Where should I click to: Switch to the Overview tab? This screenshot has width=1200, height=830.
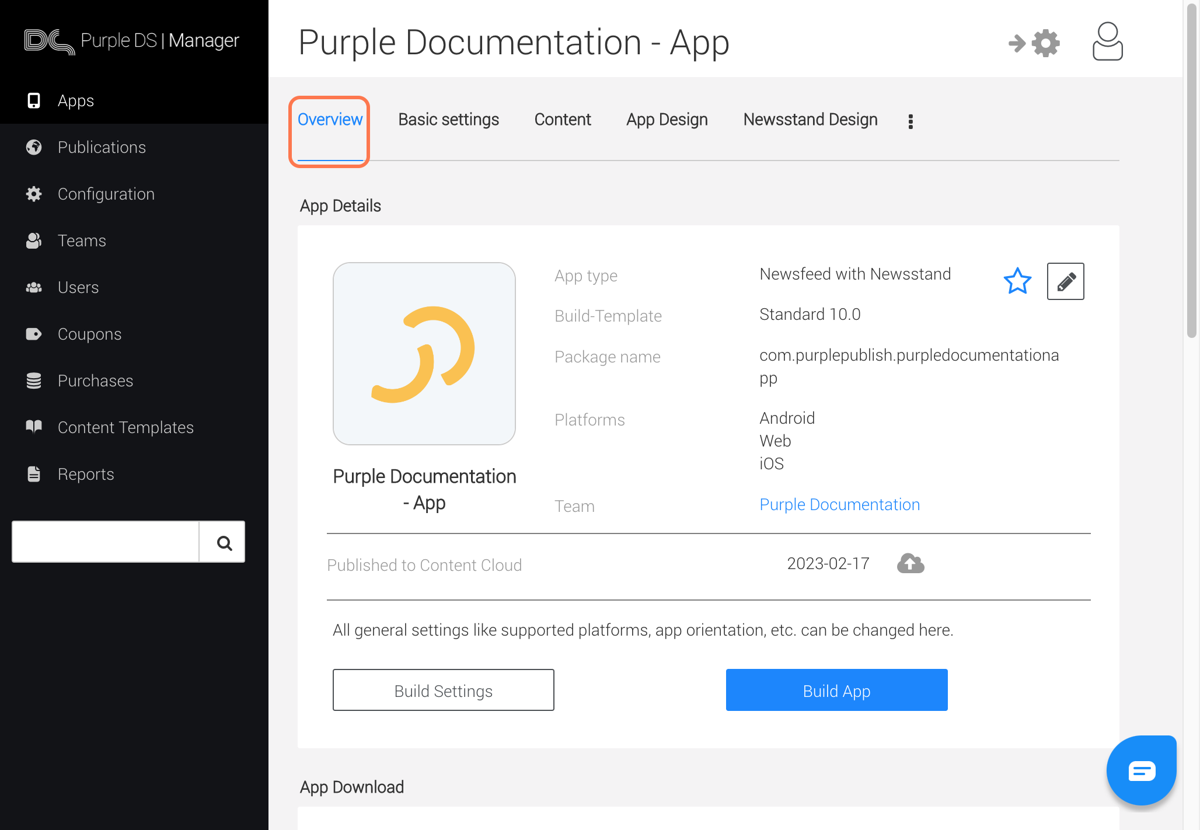tap(330, 120)
